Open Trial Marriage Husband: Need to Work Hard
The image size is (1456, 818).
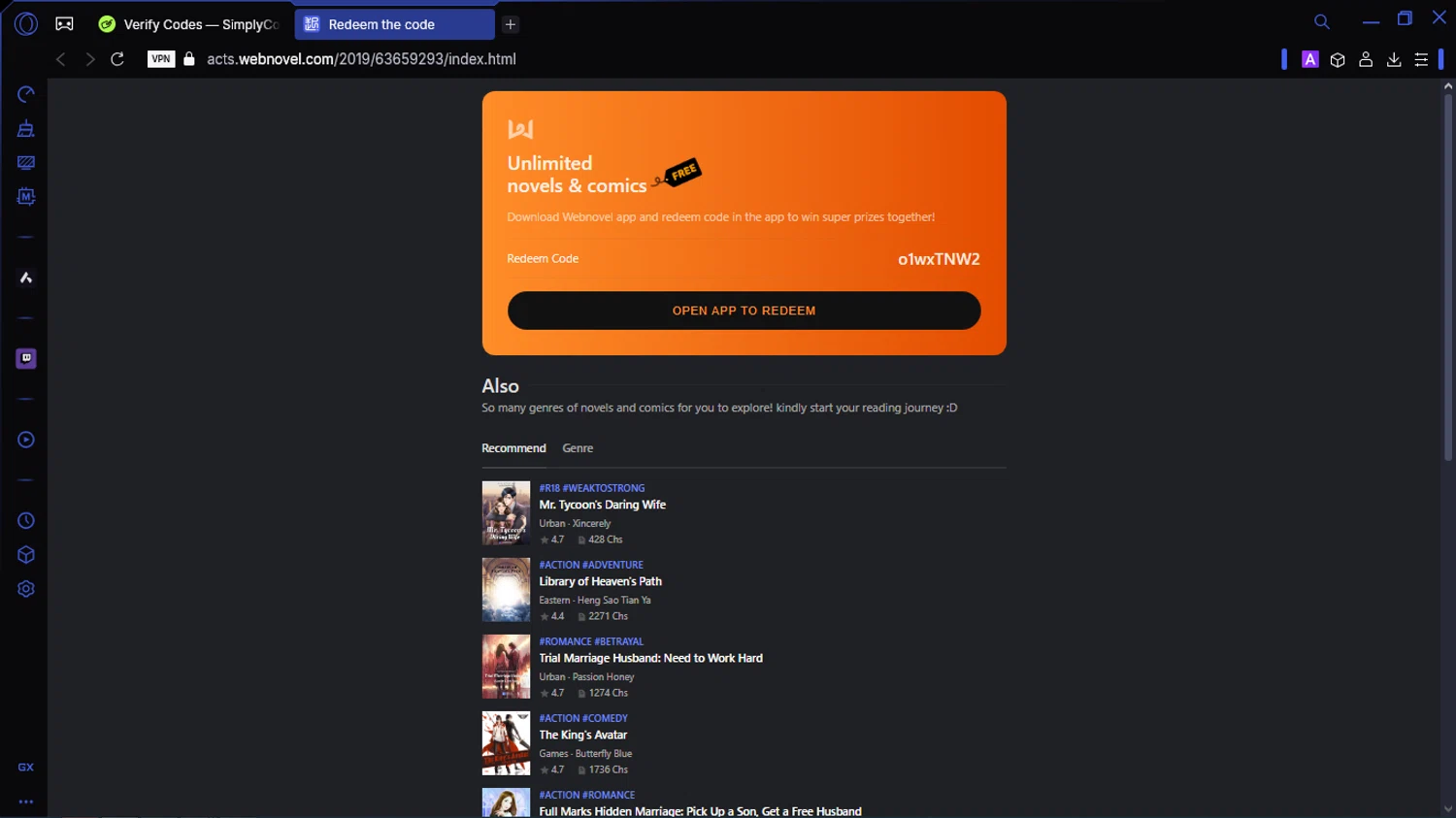click(650, 658)
